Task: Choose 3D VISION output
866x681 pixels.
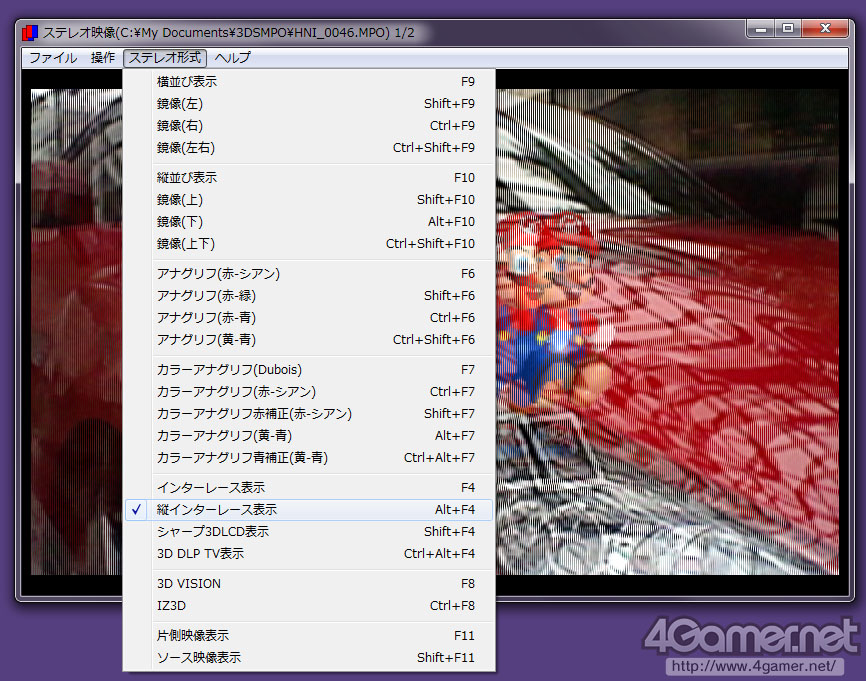Action: 309,584
